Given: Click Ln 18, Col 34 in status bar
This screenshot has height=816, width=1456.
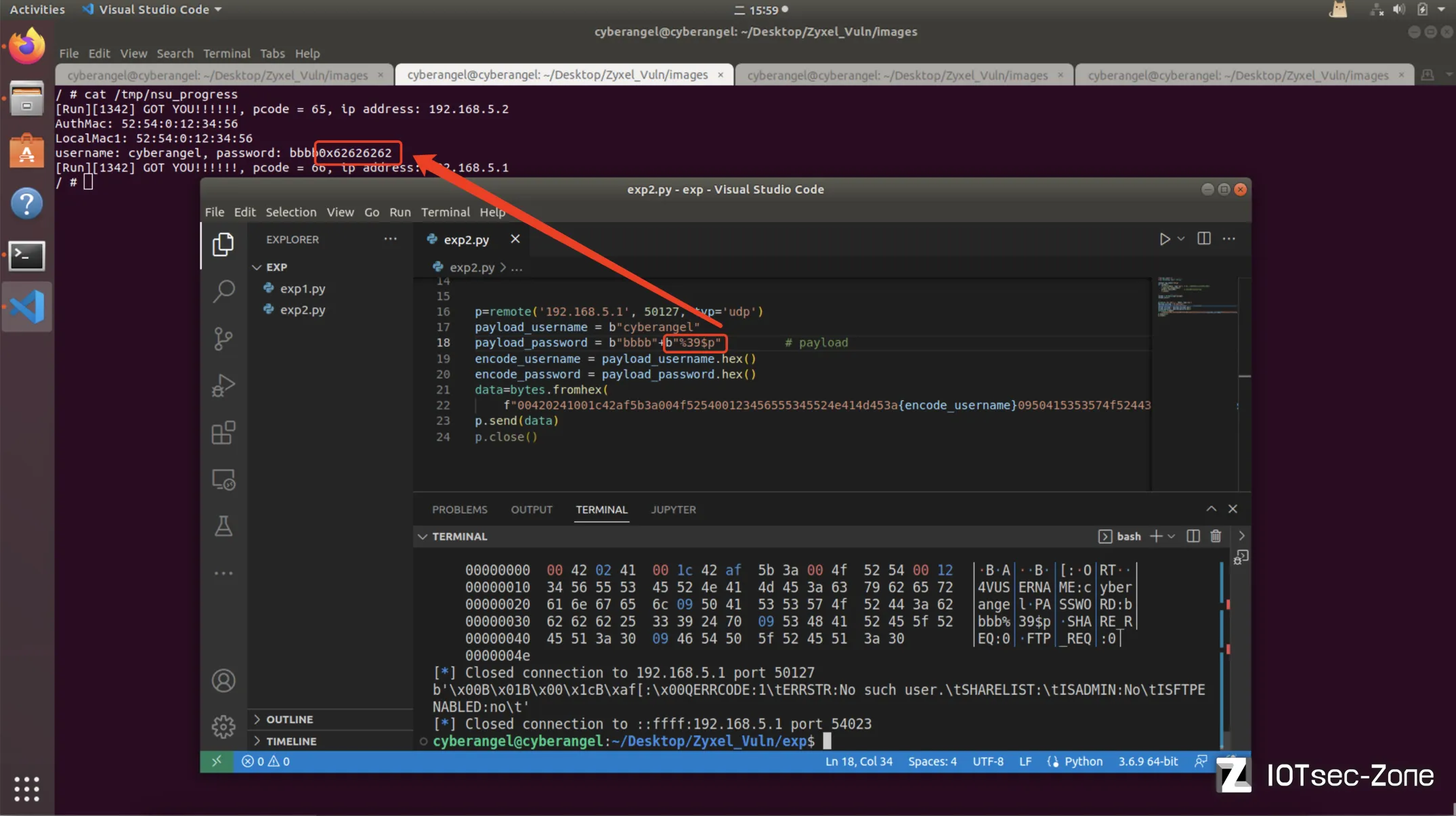Looking at the screenshot, I should pos(859,761).
